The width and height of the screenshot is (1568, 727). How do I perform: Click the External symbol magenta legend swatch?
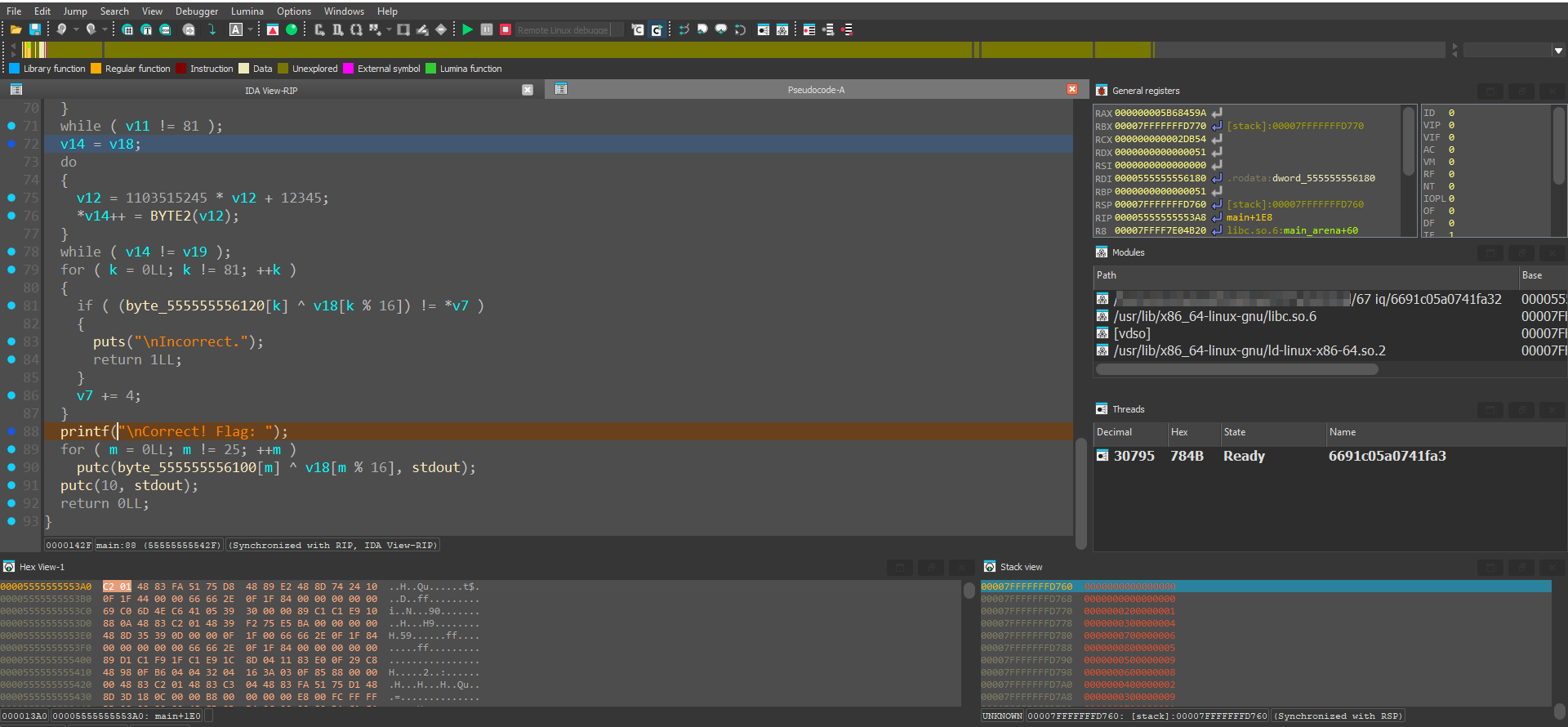tap(349, 69)
